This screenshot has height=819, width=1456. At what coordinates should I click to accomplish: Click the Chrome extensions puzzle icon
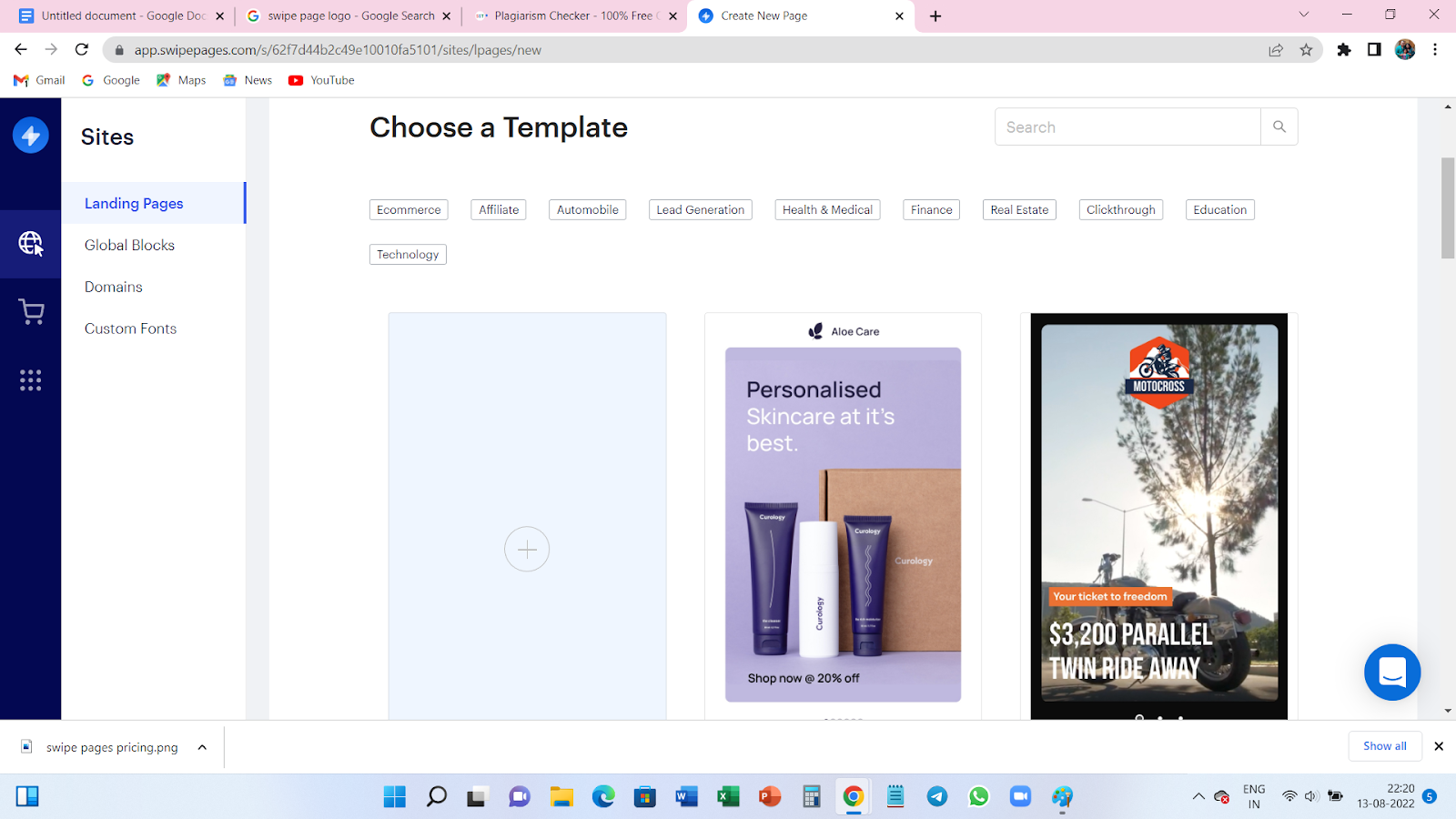click(1344, 50)
